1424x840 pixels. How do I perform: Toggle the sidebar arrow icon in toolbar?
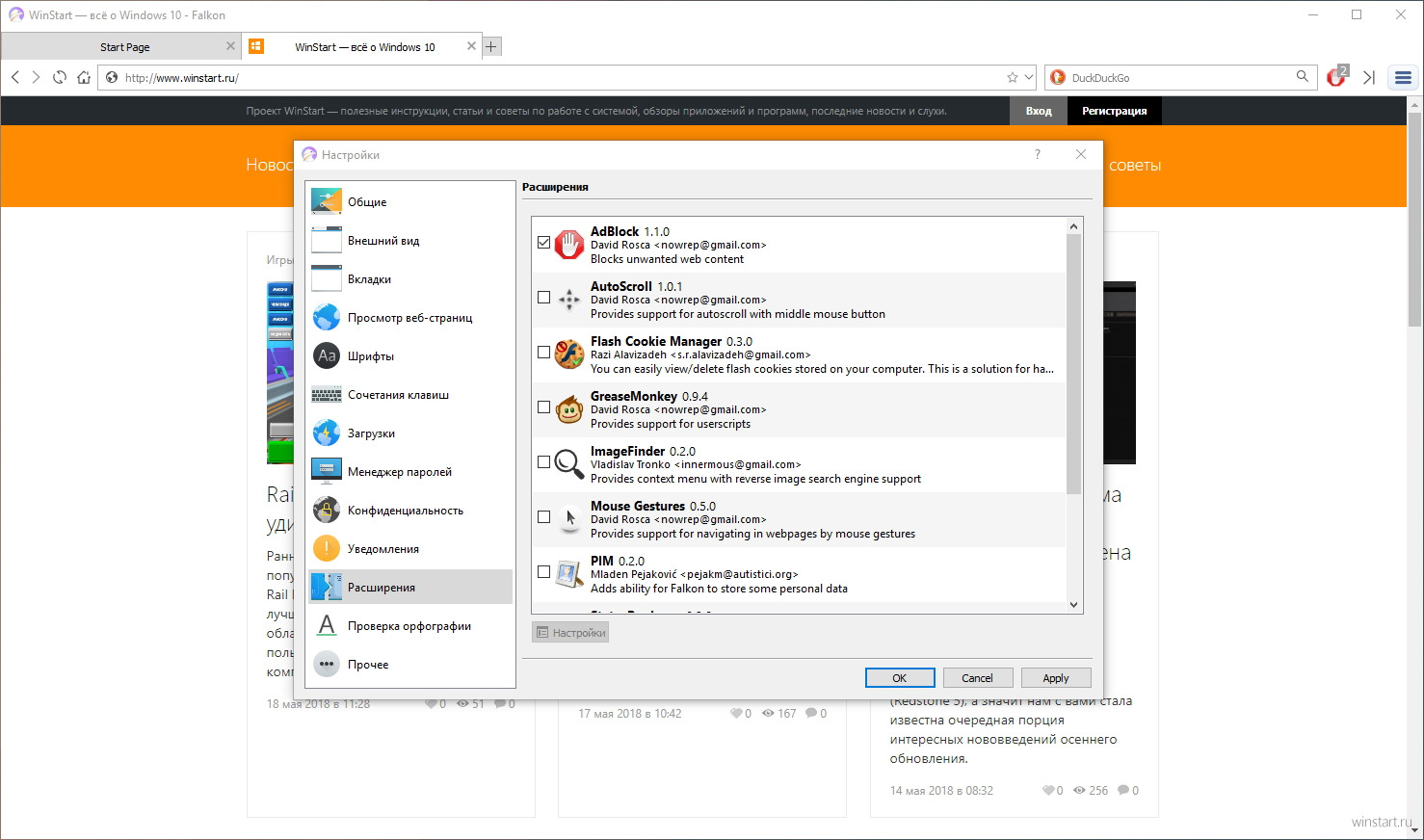pos(1369,77)
